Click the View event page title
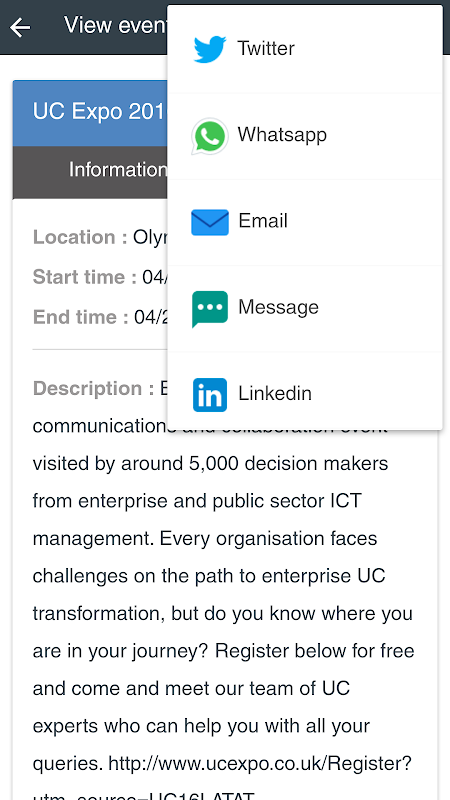Screen dimensions: 450x800 (x=115, y=25)
